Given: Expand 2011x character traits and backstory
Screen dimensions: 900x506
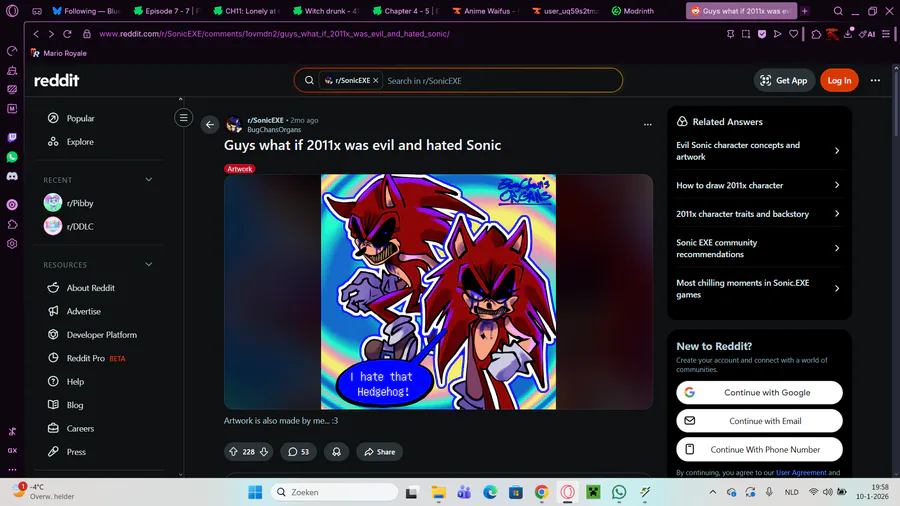Looking at the screenshot, I should click(x=758, y=213).
